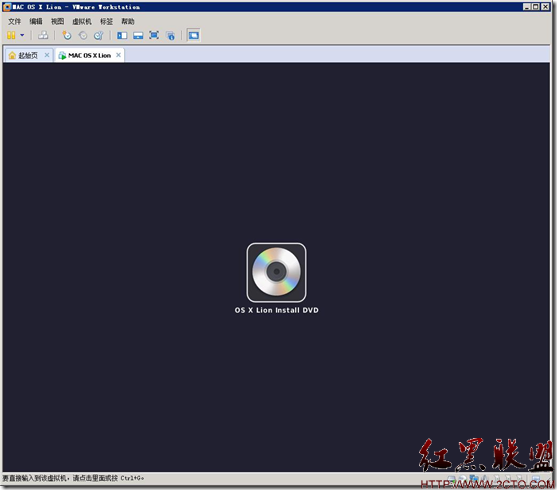Close the MAC OS X Lion tab
The image size is (557, 490).
click(119, 55)
